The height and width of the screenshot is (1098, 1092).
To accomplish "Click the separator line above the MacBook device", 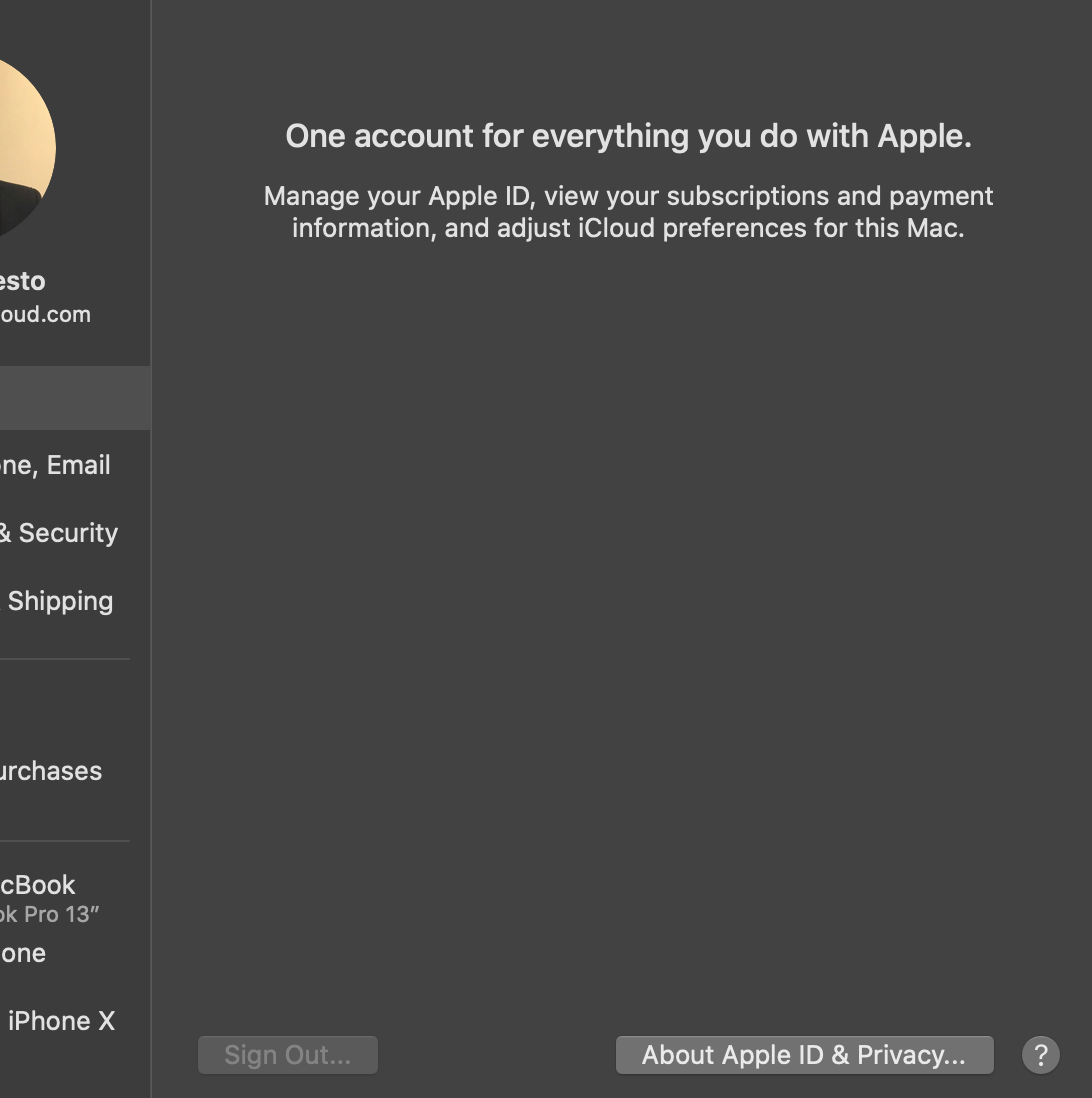I will (x=65, y=841).
